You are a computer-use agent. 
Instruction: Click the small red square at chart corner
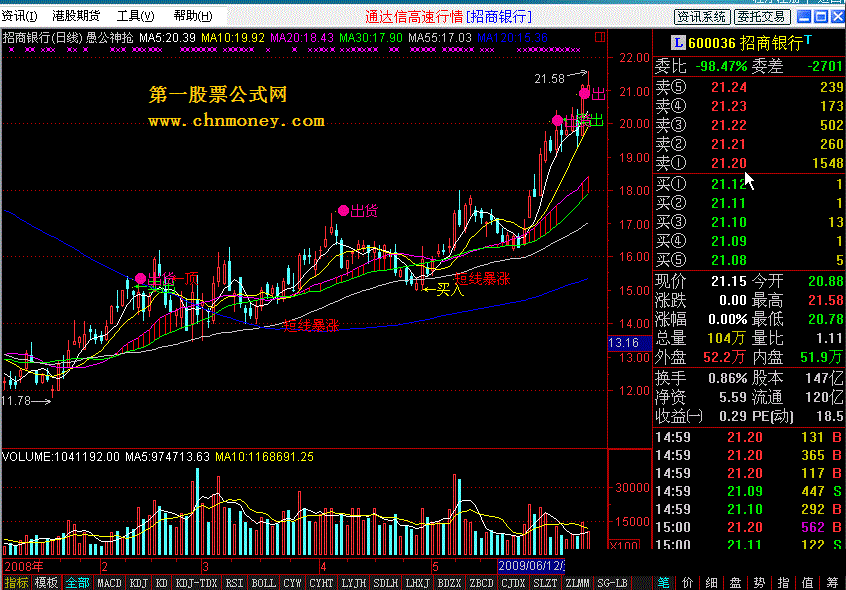coord(599,37)
